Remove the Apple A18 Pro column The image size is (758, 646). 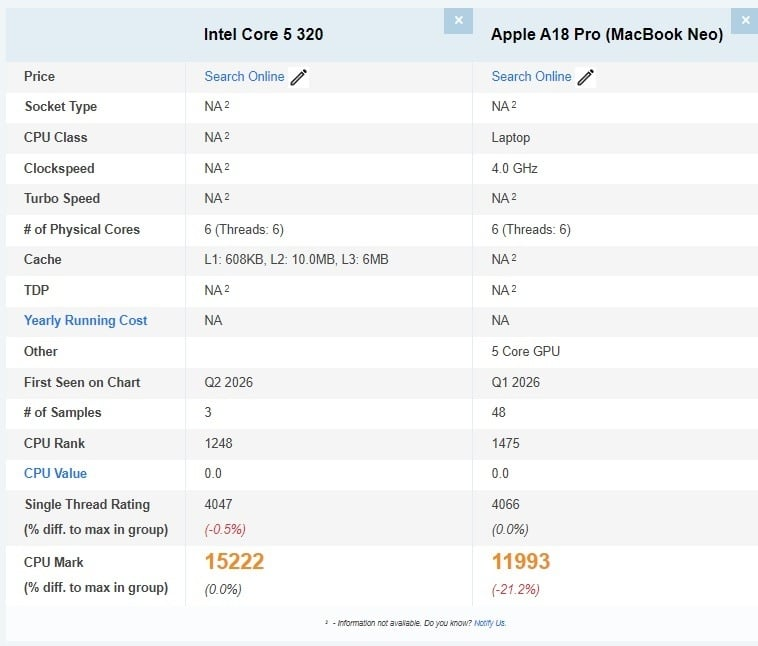tap(745, 20)
